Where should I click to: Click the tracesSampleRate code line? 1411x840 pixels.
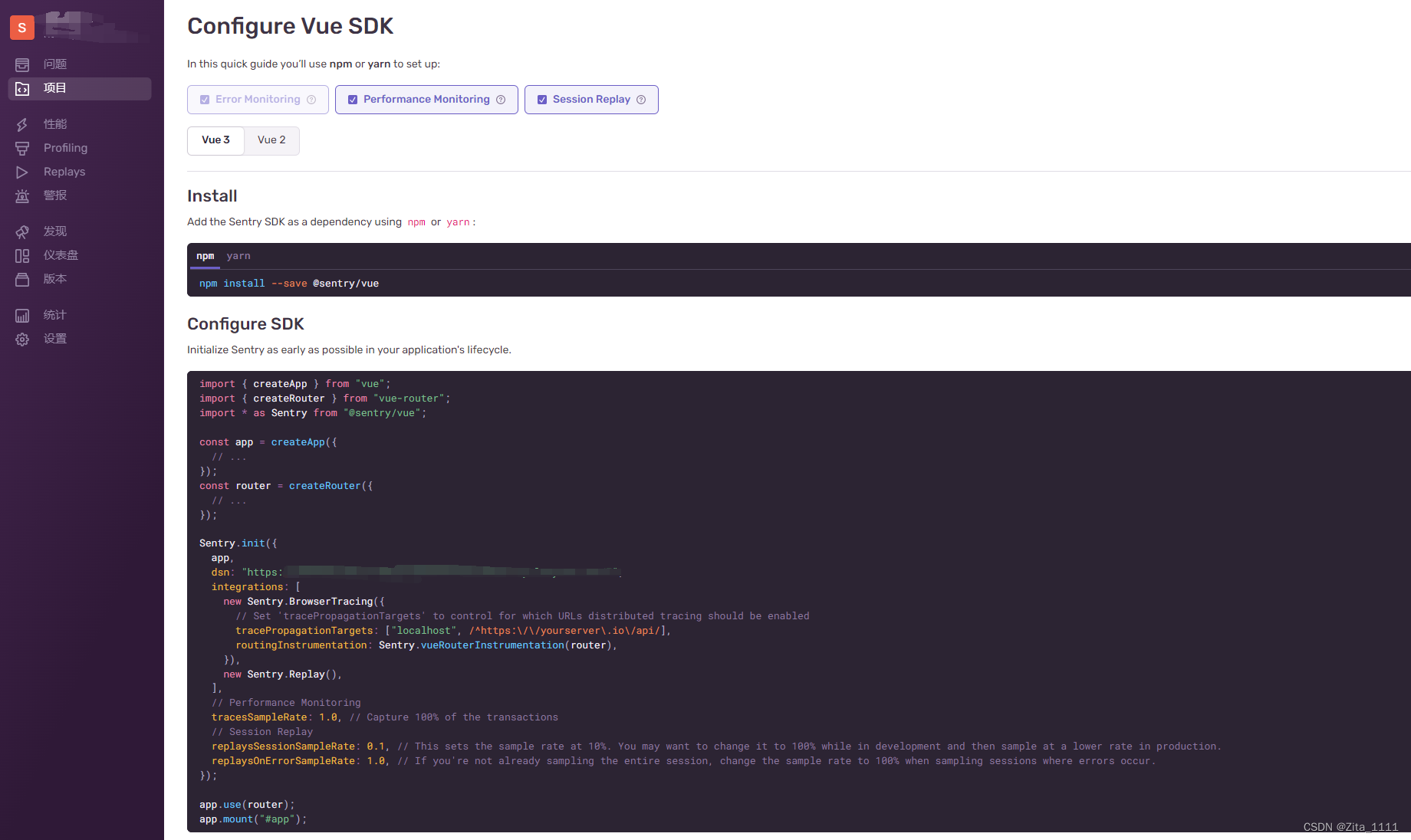[x=385, y=717]
